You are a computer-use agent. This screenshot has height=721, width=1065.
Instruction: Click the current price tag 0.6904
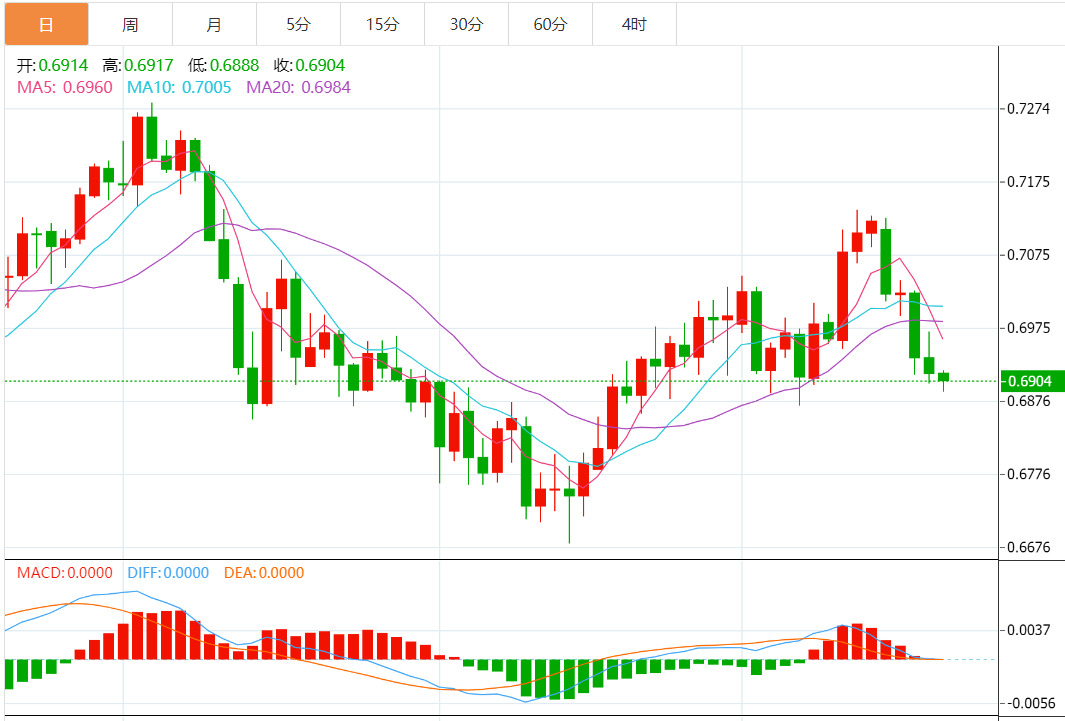pyautogui.click(x=1032, y=382)
